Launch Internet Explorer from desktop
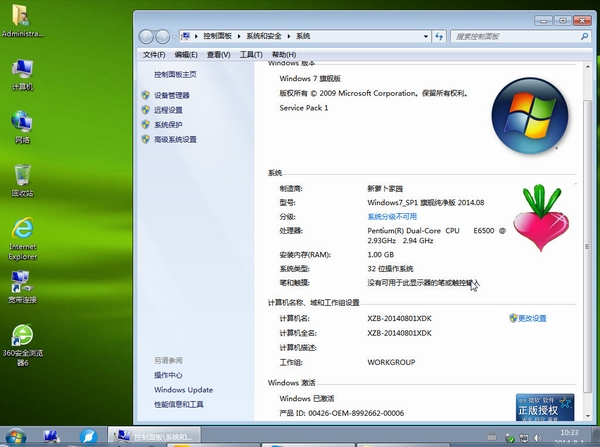 (x=23, y=238)
